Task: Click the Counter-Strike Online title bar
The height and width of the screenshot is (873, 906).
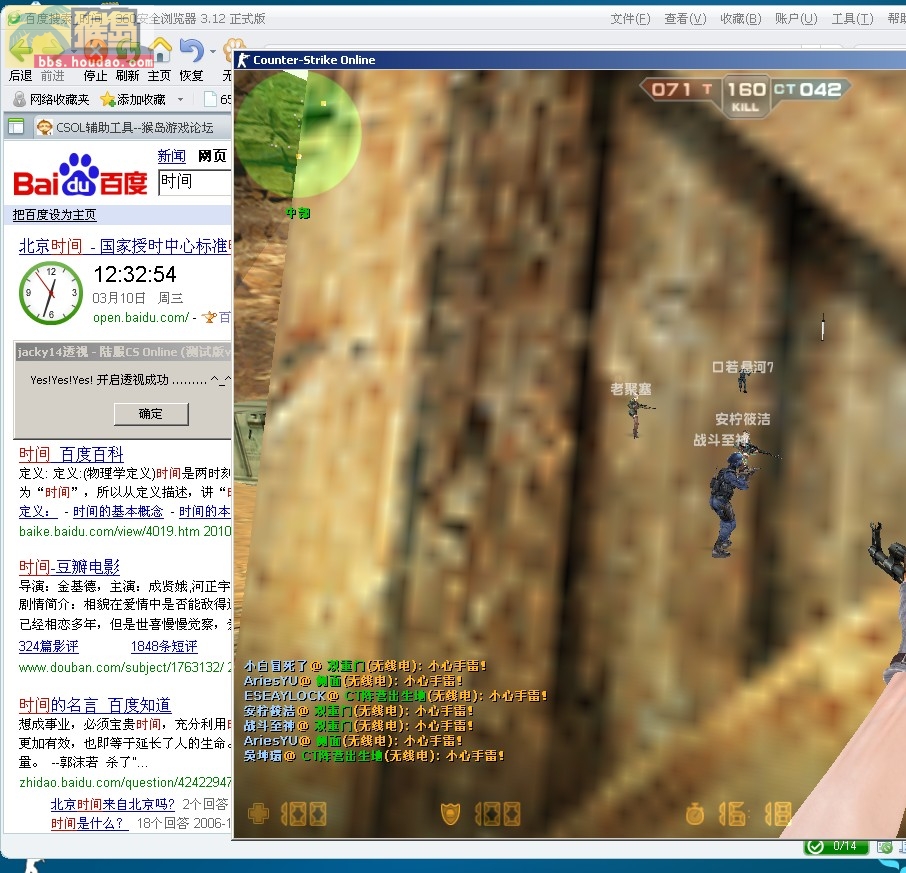Action: [x=570, y=60]
